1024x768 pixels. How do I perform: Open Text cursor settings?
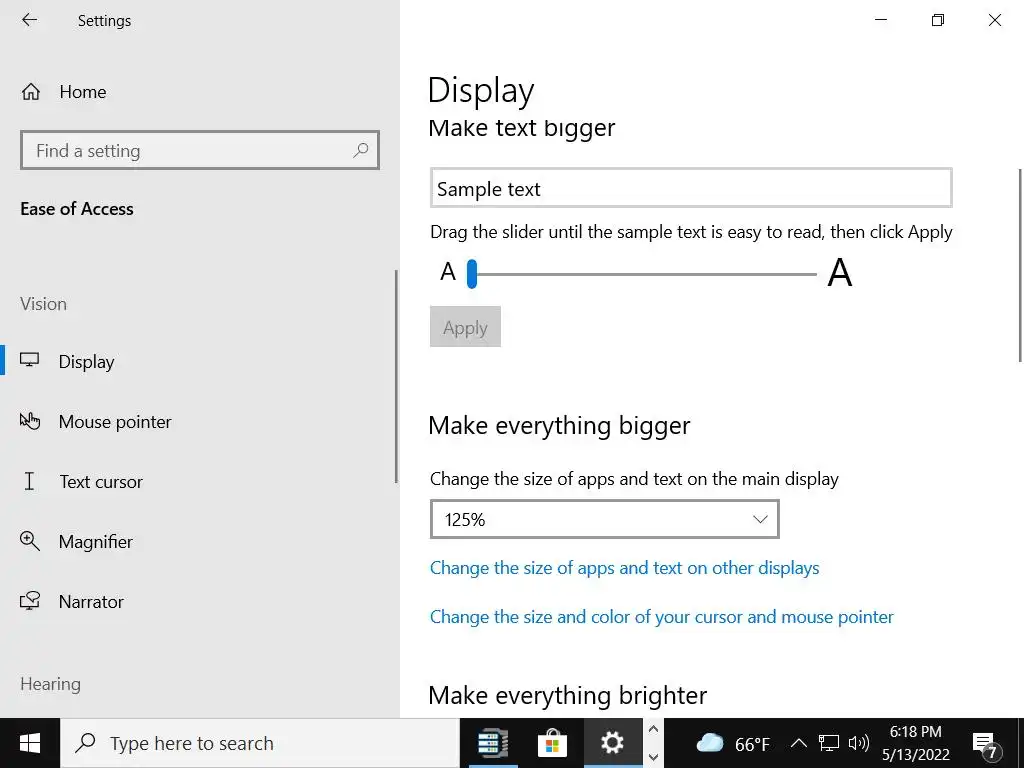point(101,482)
